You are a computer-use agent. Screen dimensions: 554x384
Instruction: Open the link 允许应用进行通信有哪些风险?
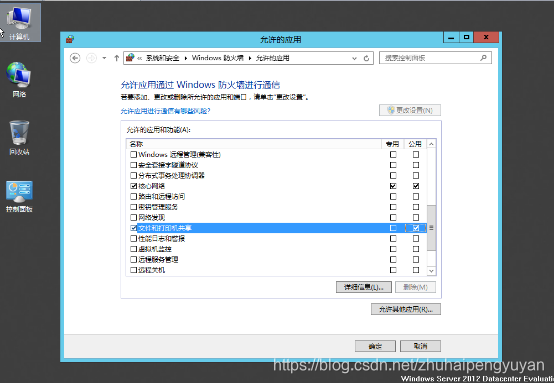[165, 111]
